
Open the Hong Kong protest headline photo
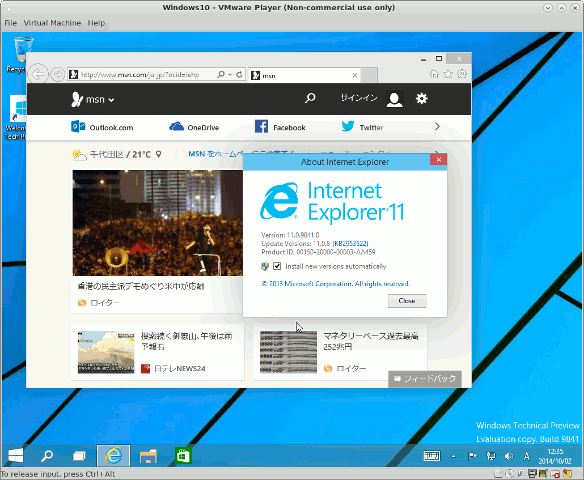(158, 223)
